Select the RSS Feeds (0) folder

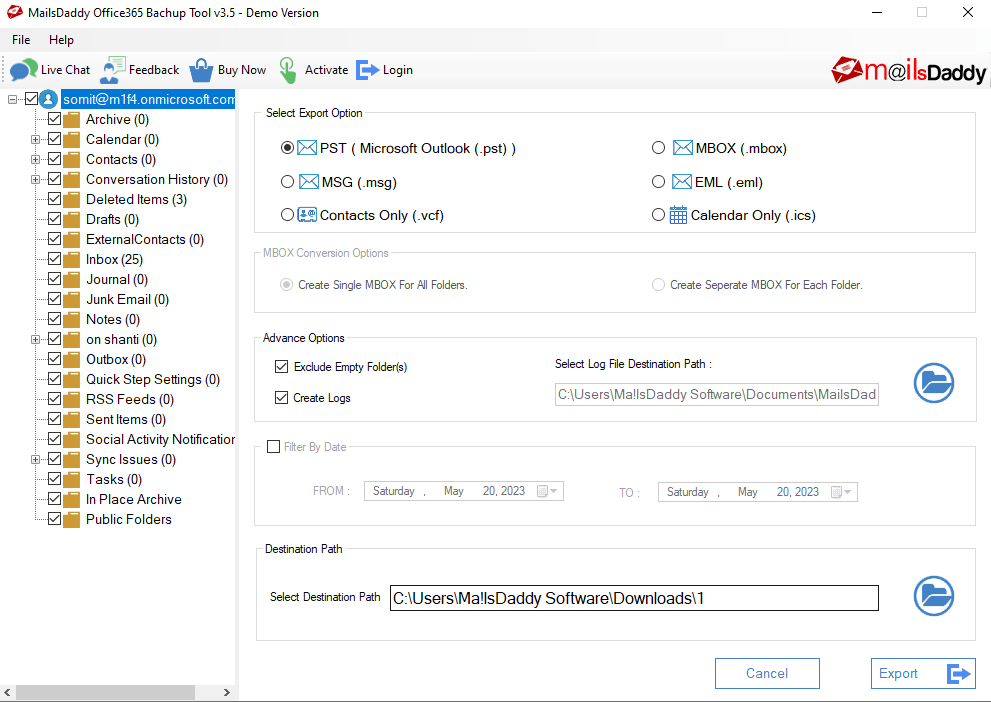[x=130, y=399]
